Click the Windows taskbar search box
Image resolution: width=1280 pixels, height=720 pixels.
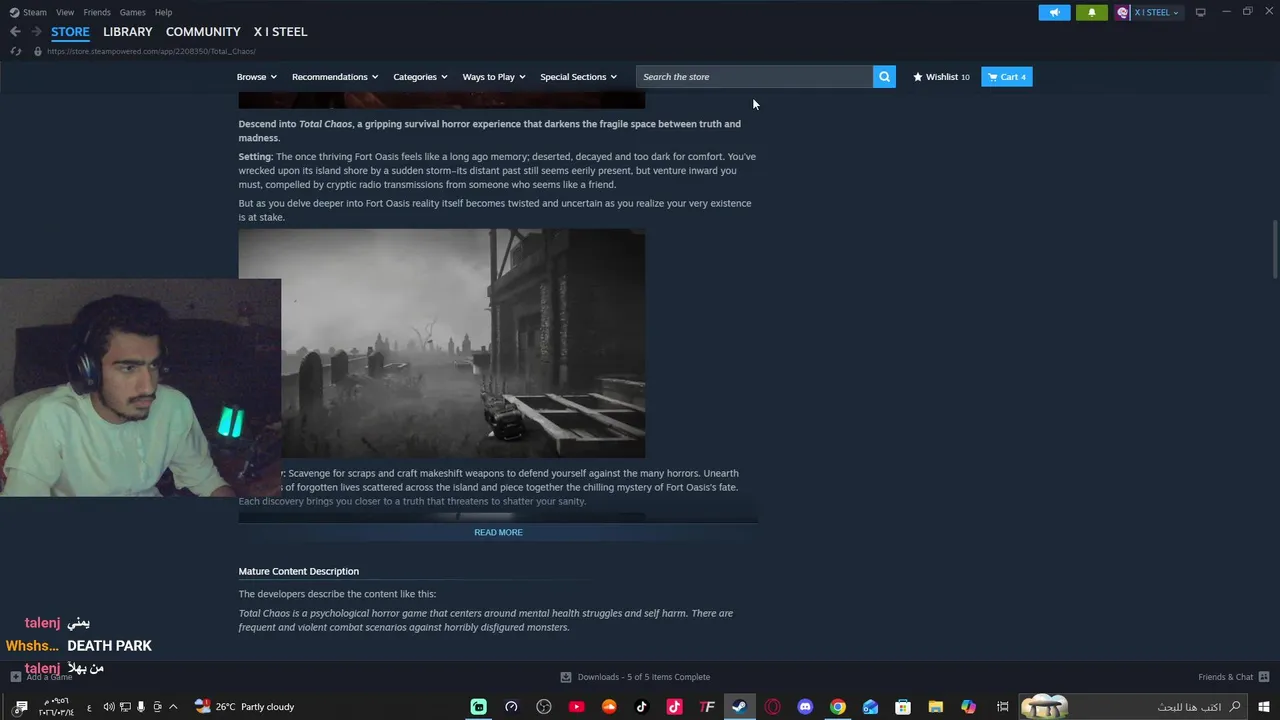pyautogui.click(x=1133, y=707)
